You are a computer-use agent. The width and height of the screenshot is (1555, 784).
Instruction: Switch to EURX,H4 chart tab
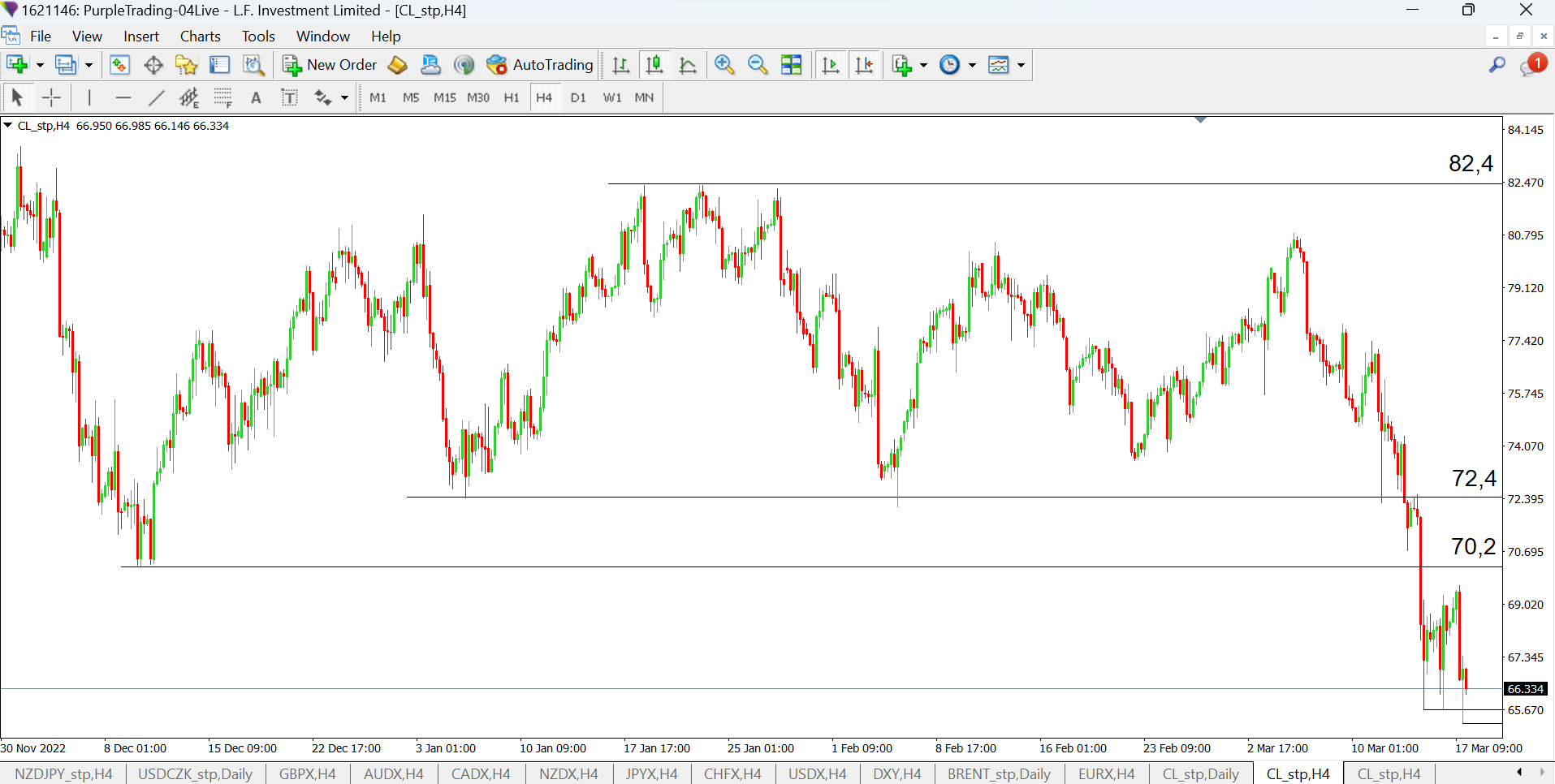[x=1107, y=774]
